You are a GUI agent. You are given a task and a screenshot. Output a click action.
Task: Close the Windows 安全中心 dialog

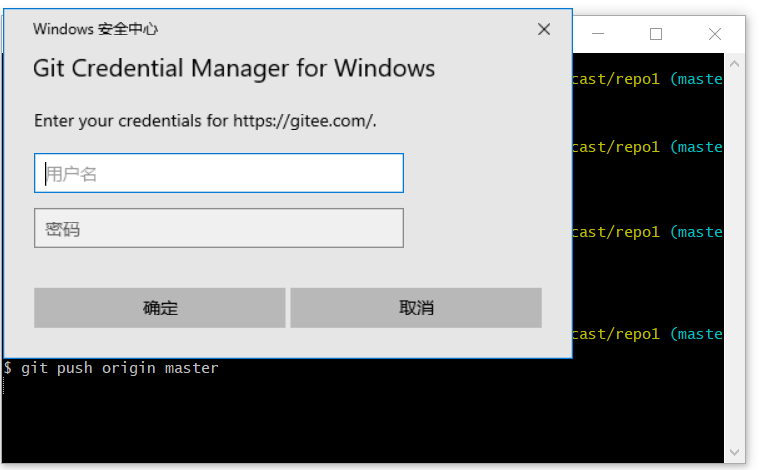coord(544,29)
